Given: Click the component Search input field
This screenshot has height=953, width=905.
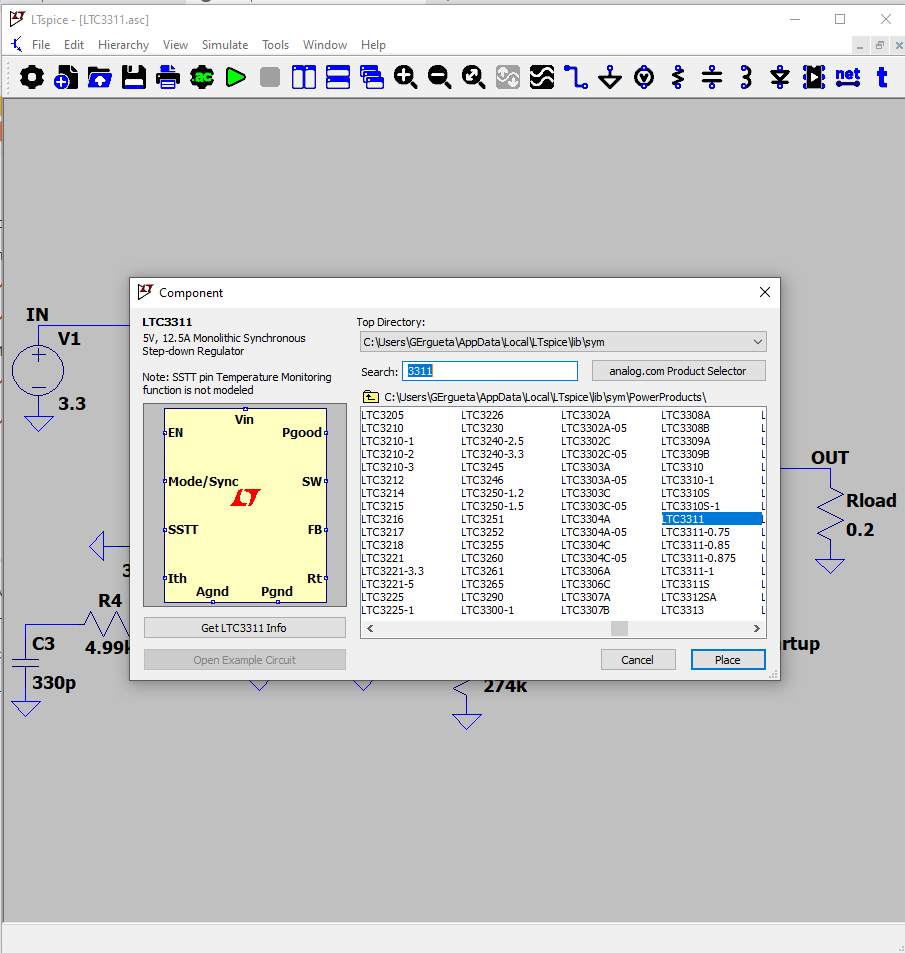Looking at the screenshot, I should (x=490, y=371).
